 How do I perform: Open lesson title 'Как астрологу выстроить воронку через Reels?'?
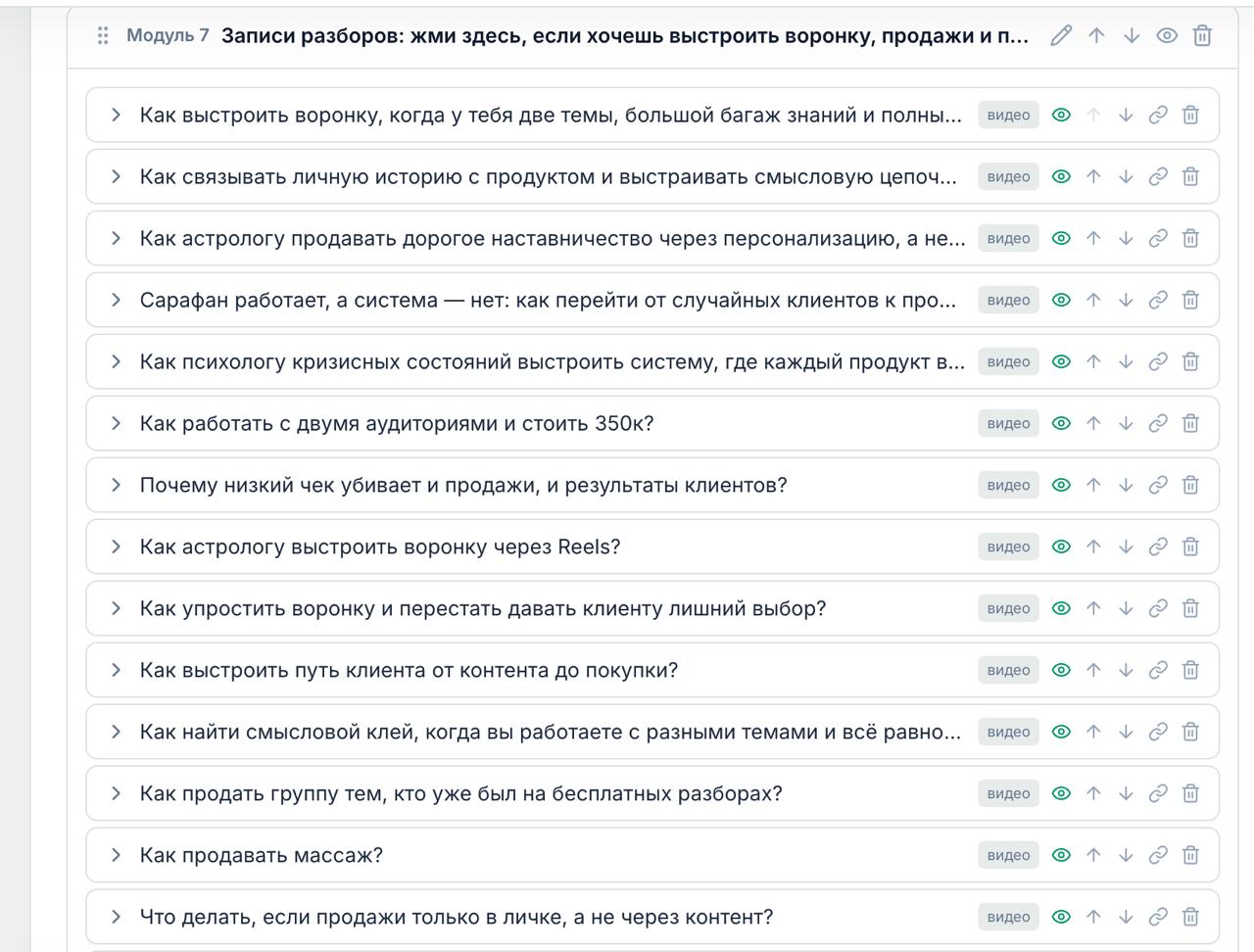coord(380,547)
